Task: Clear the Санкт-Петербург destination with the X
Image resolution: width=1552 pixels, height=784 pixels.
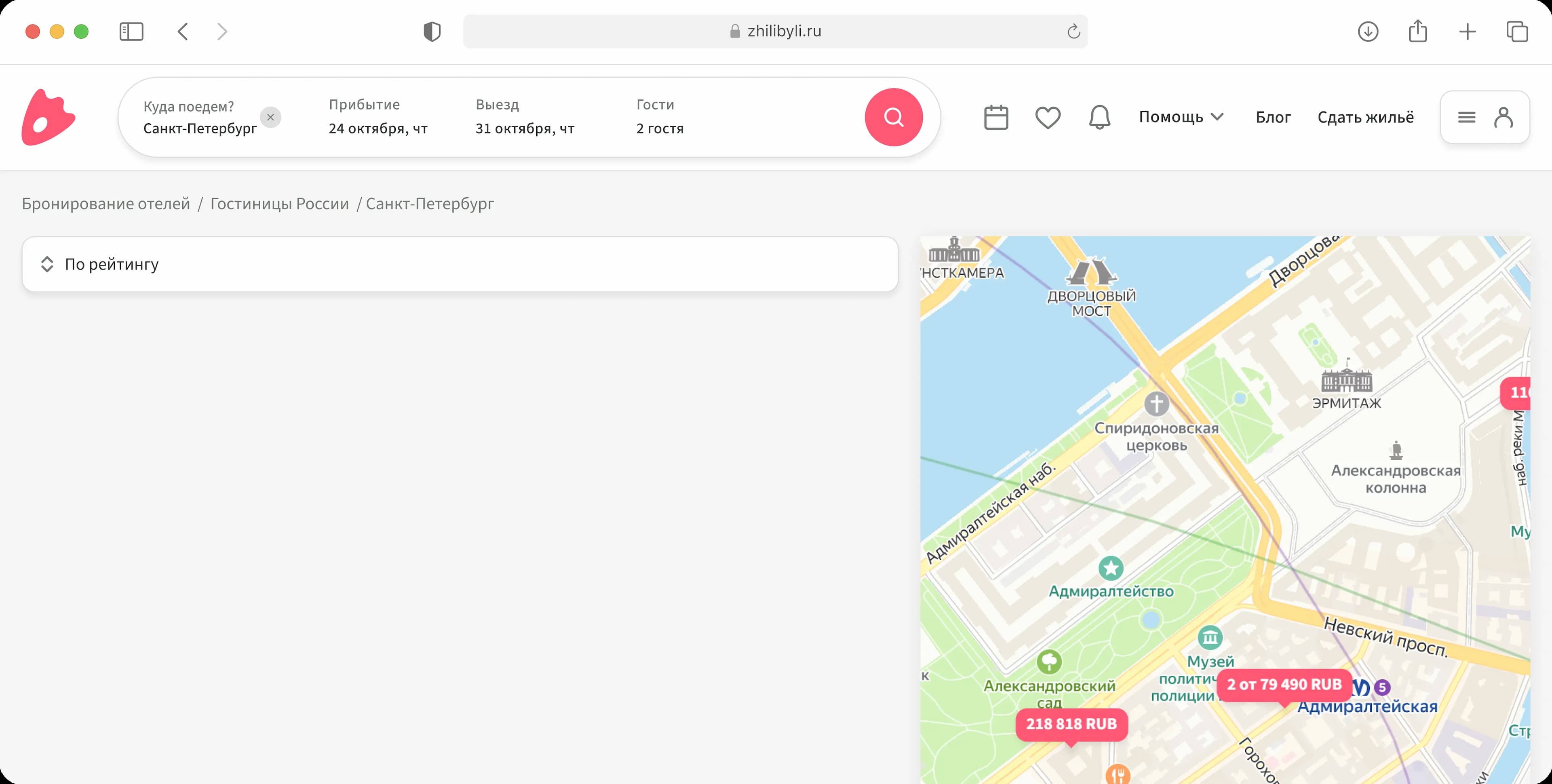Action: [270, 117]
